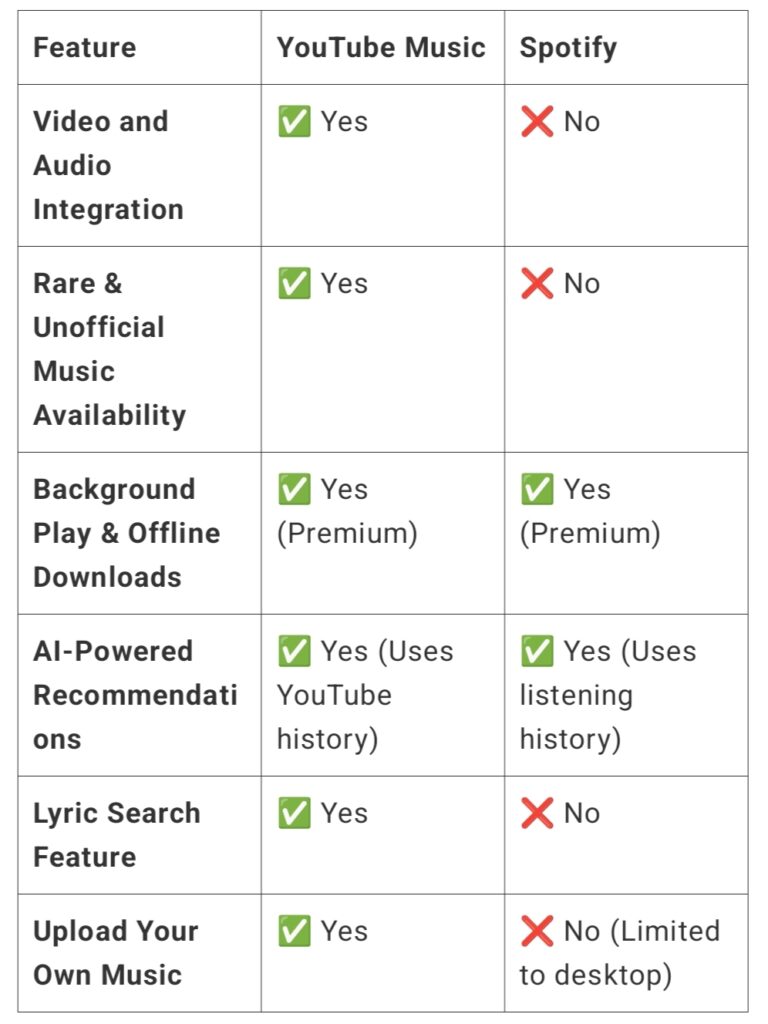This screenshot has height=1024, width=768.
Task: Click red X in Video and Audio Integration row
Action: [x=537, y=121]
